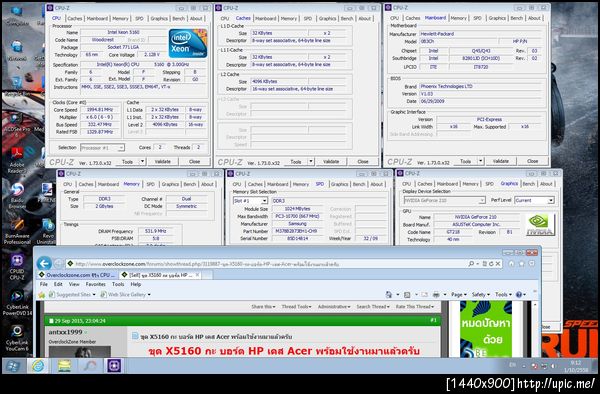Viewport: 600px width, 394px height.
Task: Expand Tools arrow in CPU tab window
Action: coord(142,161)
